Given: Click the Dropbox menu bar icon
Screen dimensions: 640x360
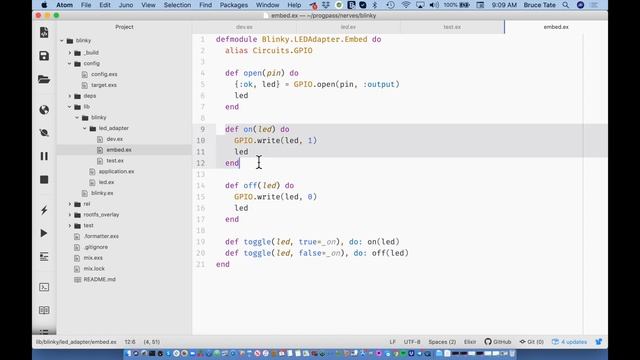Looking at the screenshot, I should [x=326, y=5].
